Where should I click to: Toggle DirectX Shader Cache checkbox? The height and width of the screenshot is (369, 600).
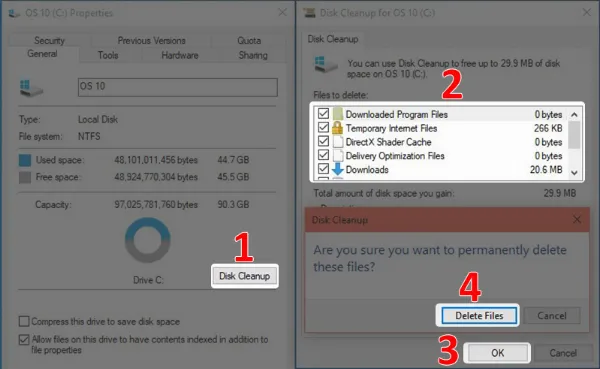pos(323,141)
